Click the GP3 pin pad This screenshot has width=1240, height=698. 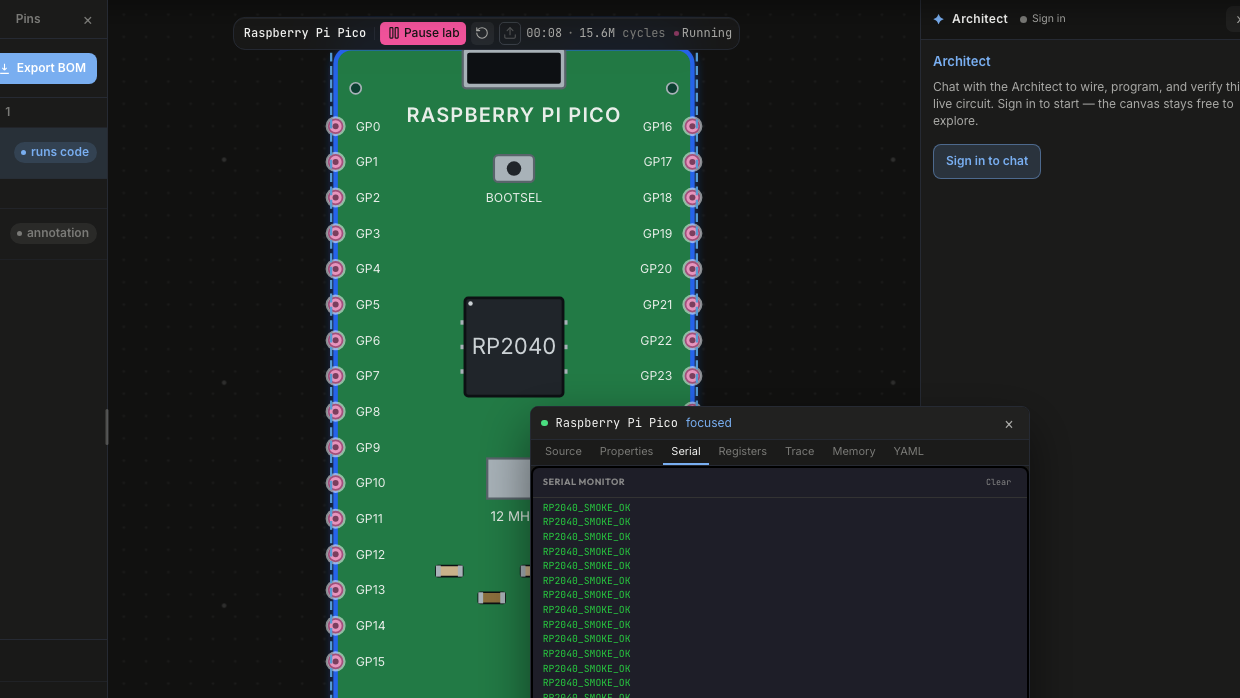coord(336,233)
